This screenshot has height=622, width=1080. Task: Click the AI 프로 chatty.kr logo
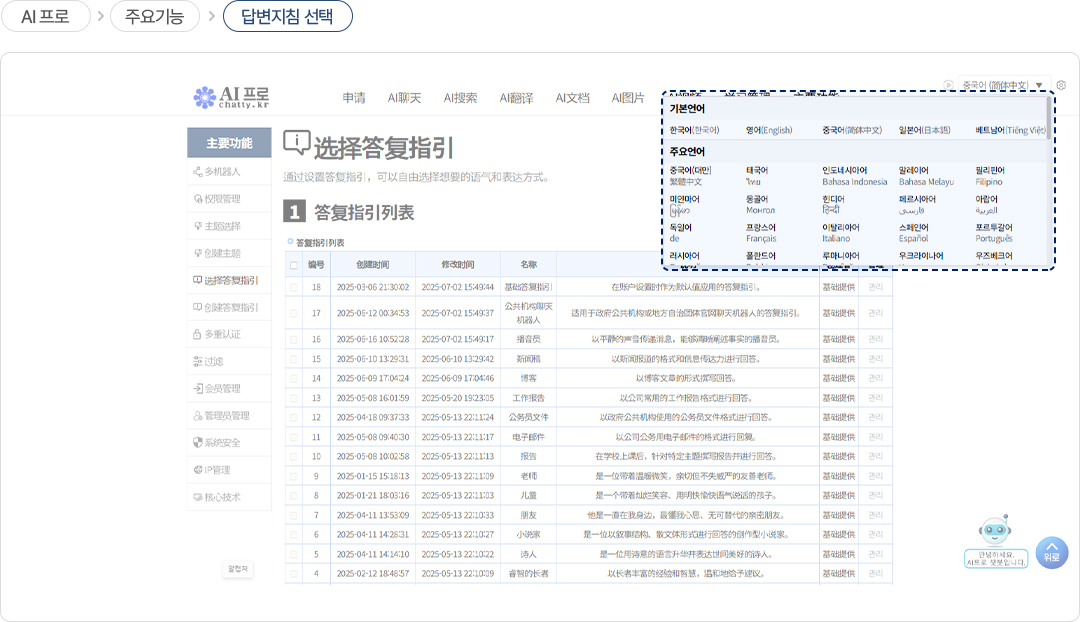pos(231,97)
